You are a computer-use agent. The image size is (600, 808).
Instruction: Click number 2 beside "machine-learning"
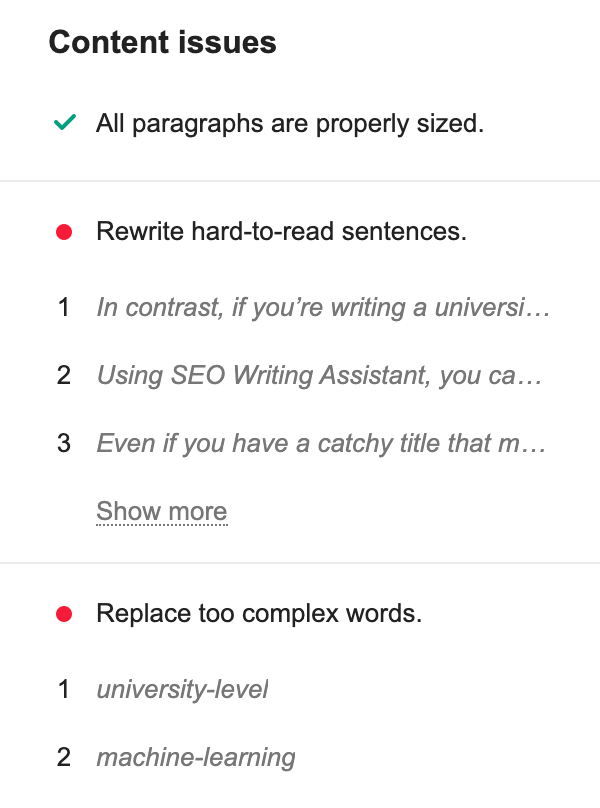[64, 757]
